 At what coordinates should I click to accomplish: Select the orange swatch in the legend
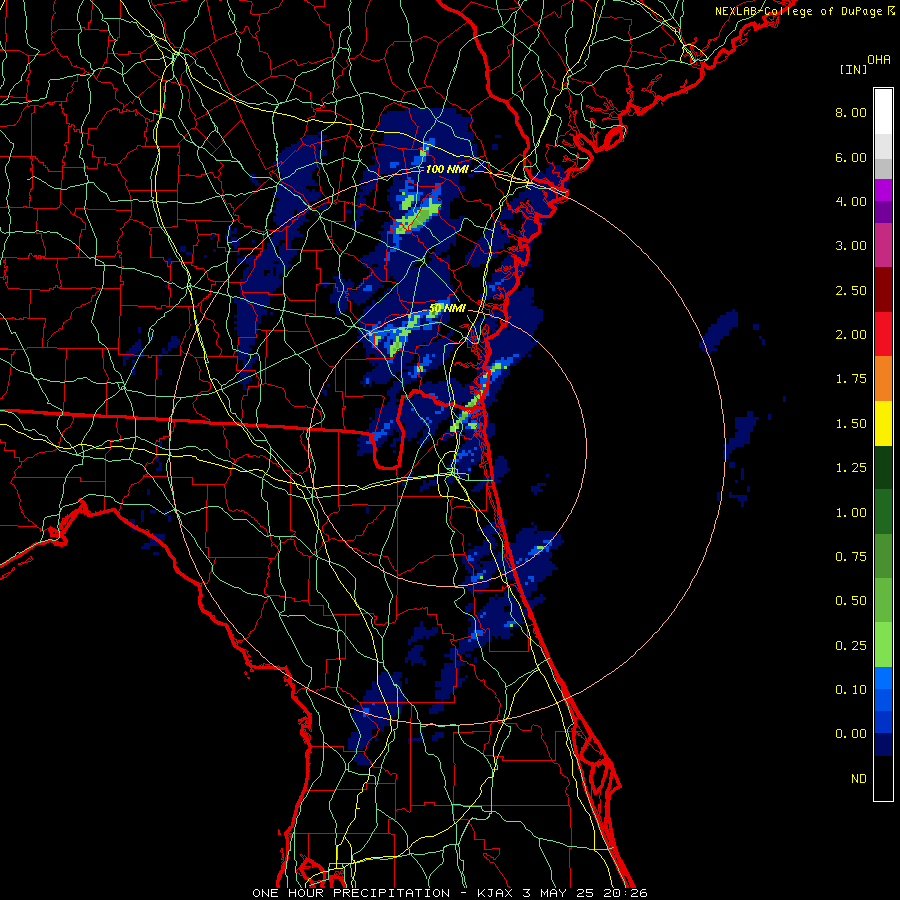pos(883,379)
